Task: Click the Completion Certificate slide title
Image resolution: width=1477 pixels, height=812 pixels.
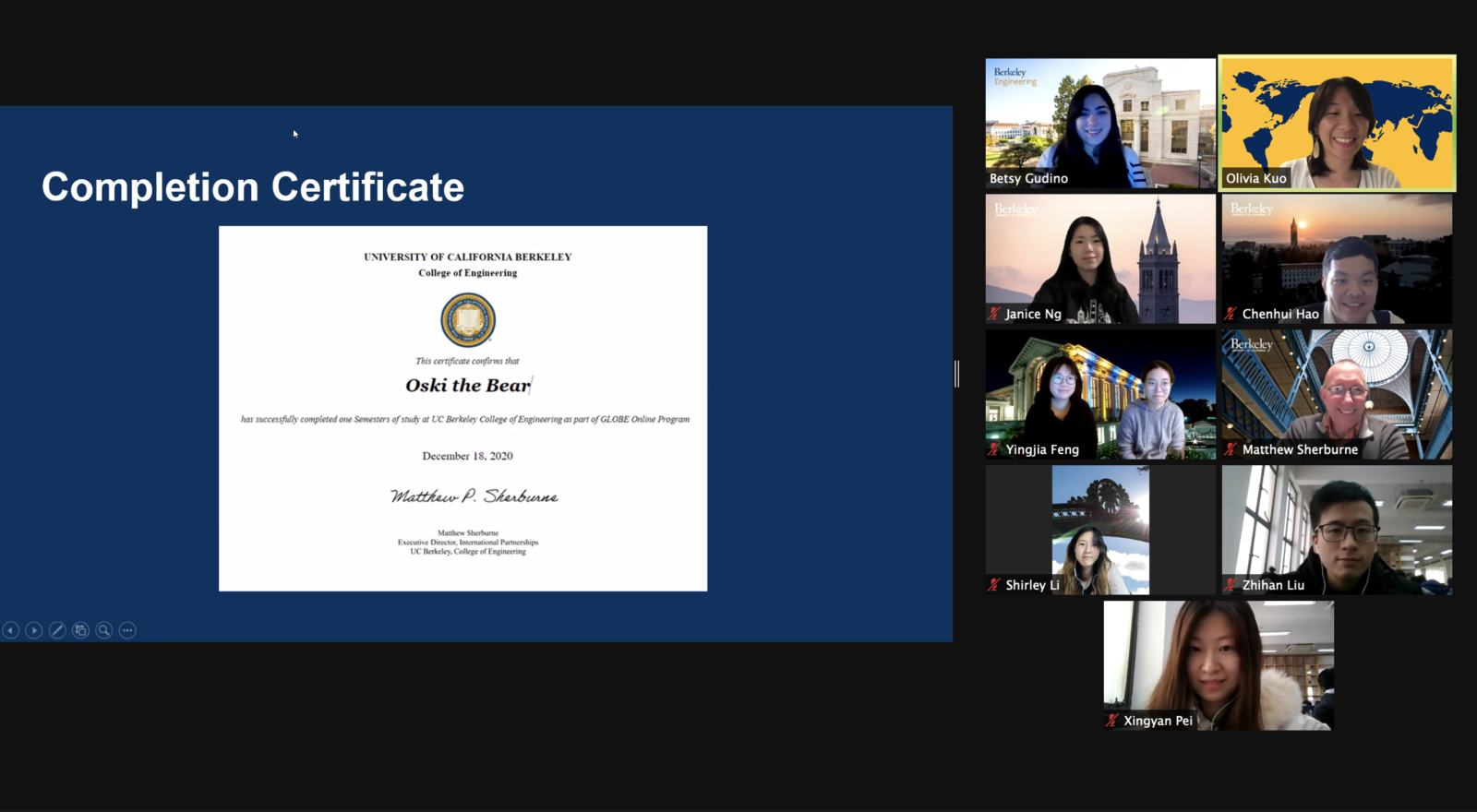Action: click(253, 187)
